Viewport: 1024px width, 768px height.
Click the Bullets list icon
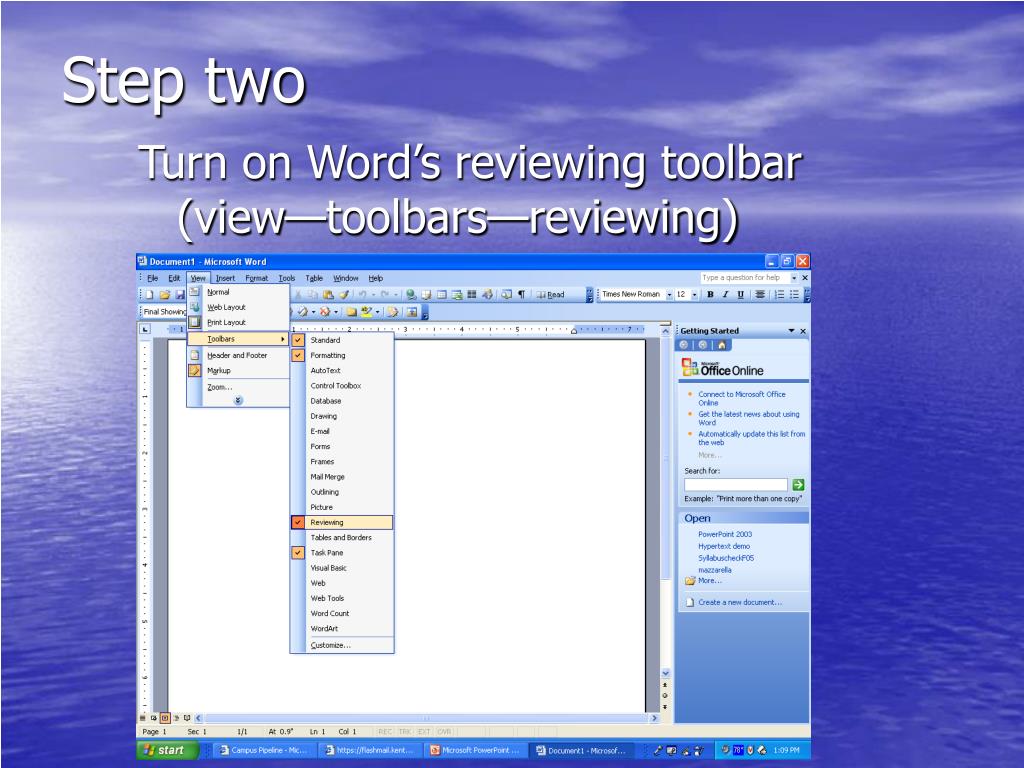(x=794, y=295)
